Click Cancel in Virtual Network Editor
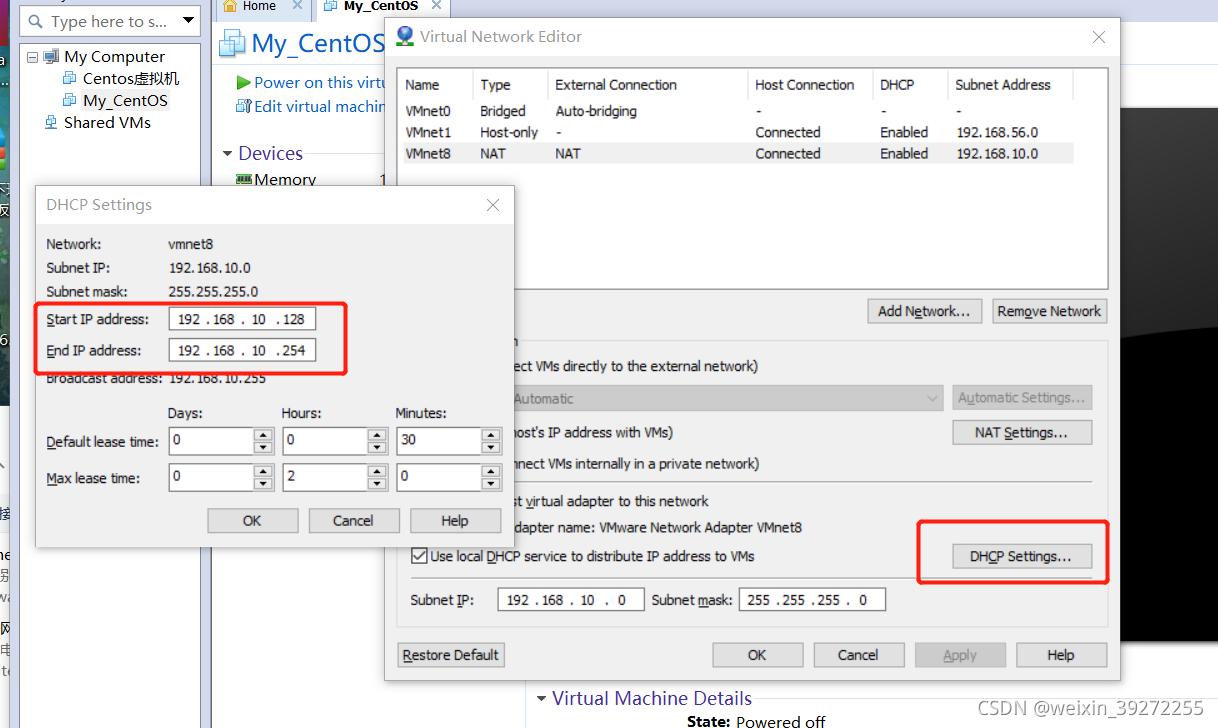The width and height of the screenshot is (1218, 728). pos(858,655)
